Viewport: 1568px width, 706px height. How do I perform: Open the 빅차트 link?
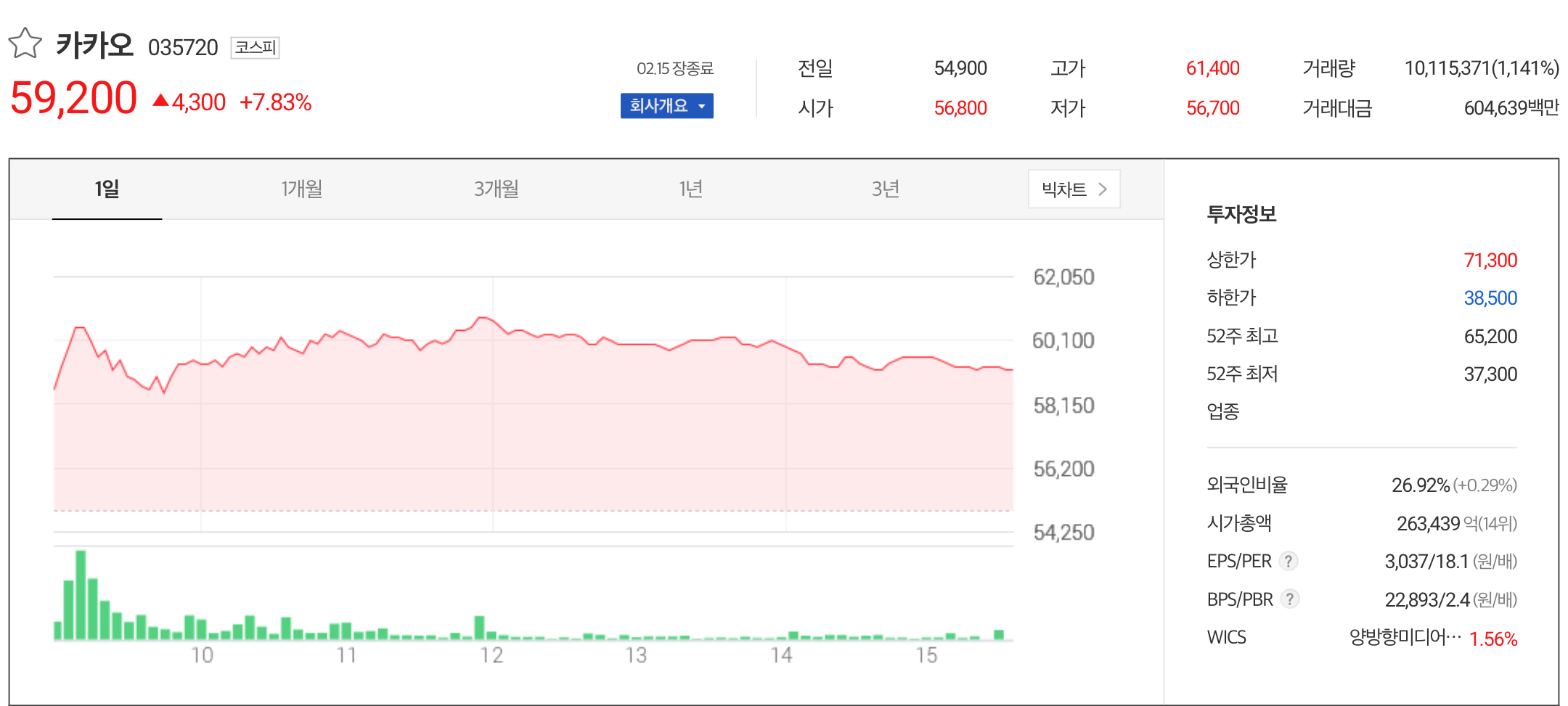(x=1074, y=189)
